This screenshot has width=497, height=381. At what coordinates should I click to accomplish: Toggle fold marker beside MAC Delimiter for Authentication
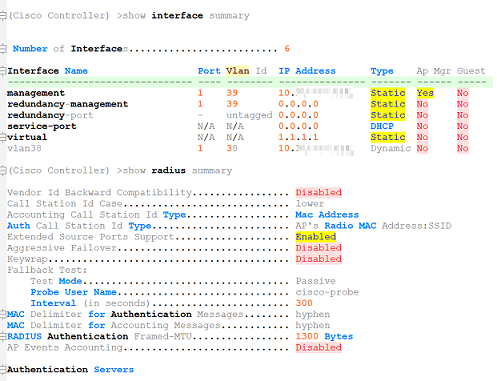(3, 314)
